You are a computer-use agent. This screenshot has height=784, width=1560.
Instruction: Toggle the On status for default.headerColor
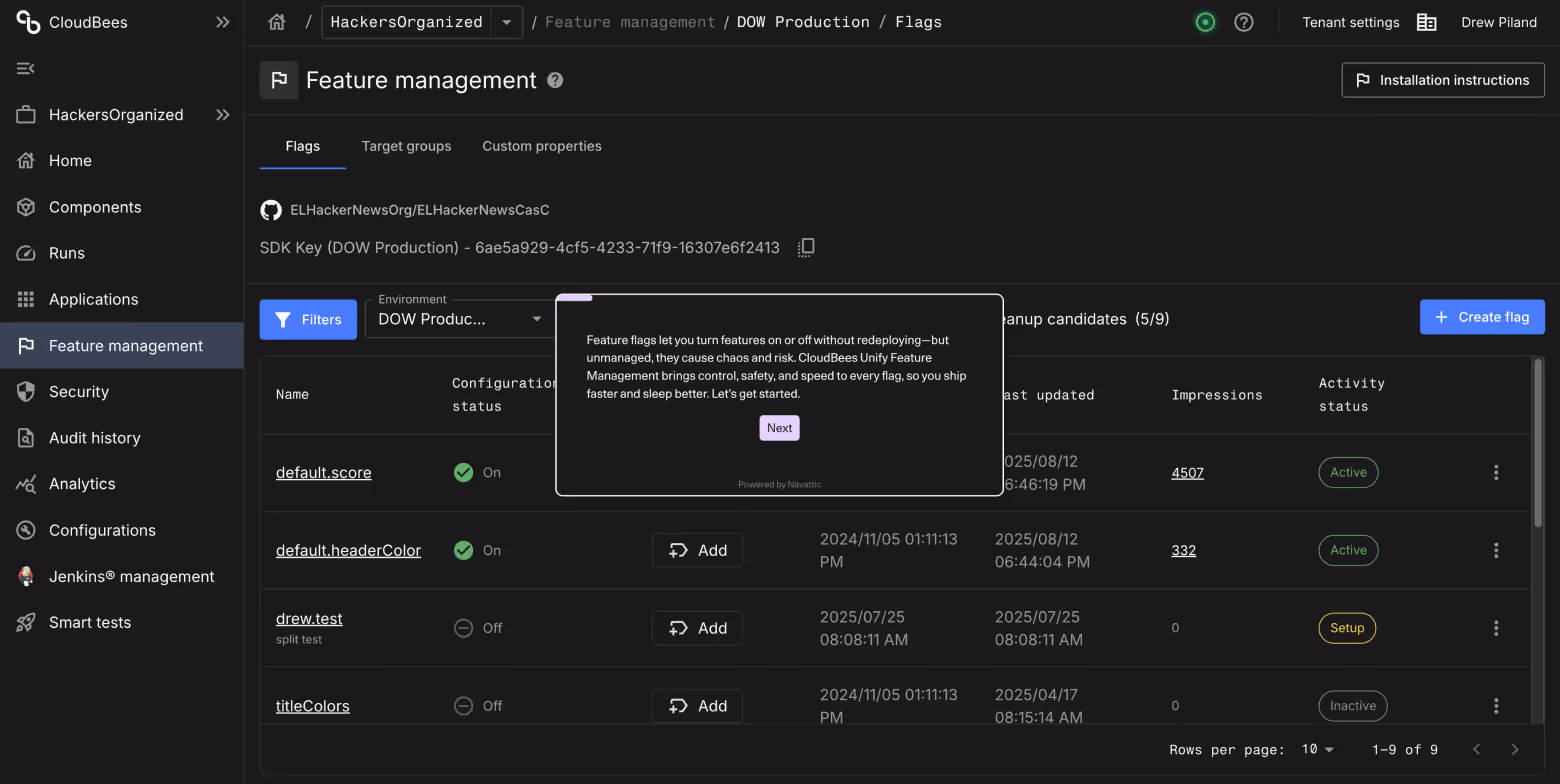(x=463, y=550)
